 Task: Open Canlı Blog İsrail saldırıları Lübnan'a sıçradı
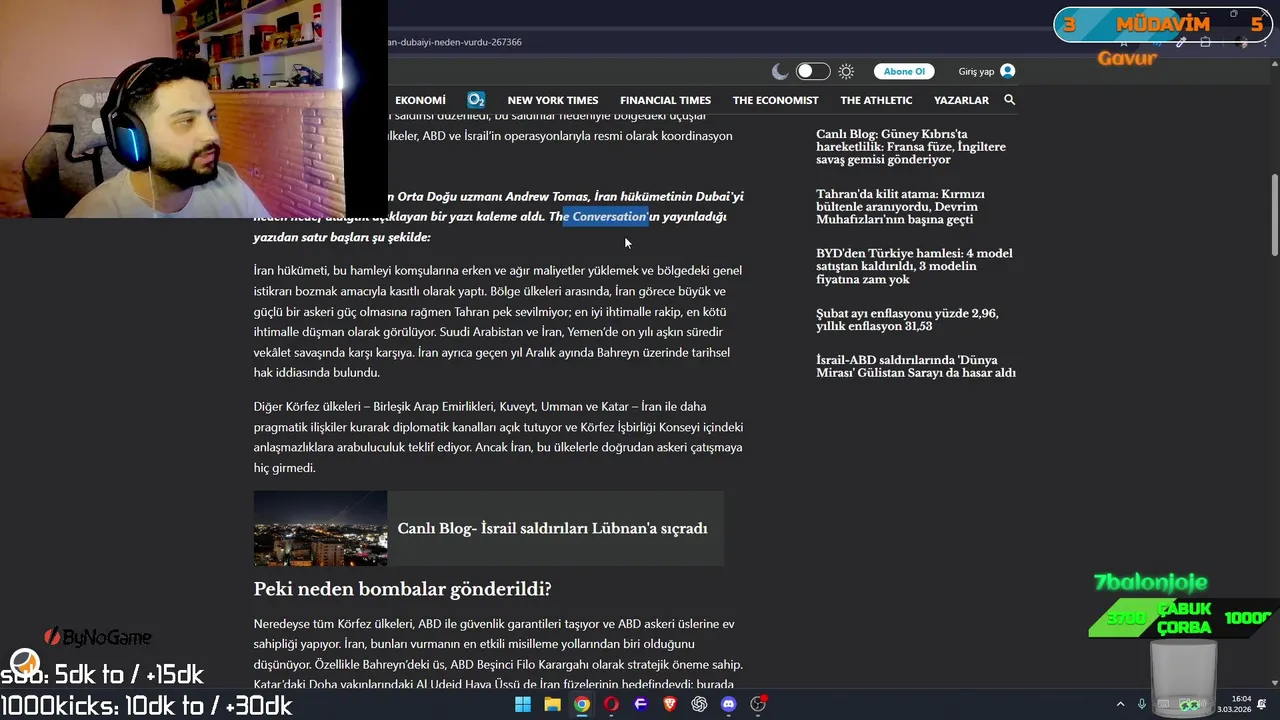[x=552, y=528]
